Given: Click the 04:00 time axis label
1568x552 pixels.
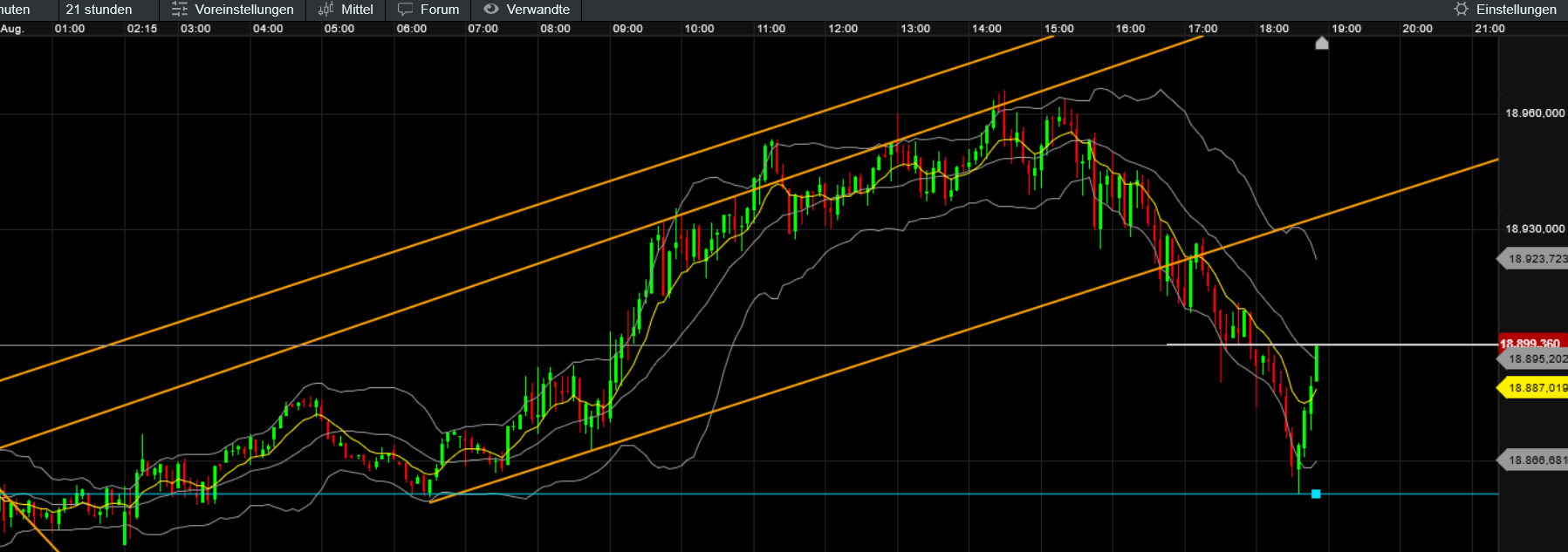Looking at the screenshot, I should (x=268, y=29).
